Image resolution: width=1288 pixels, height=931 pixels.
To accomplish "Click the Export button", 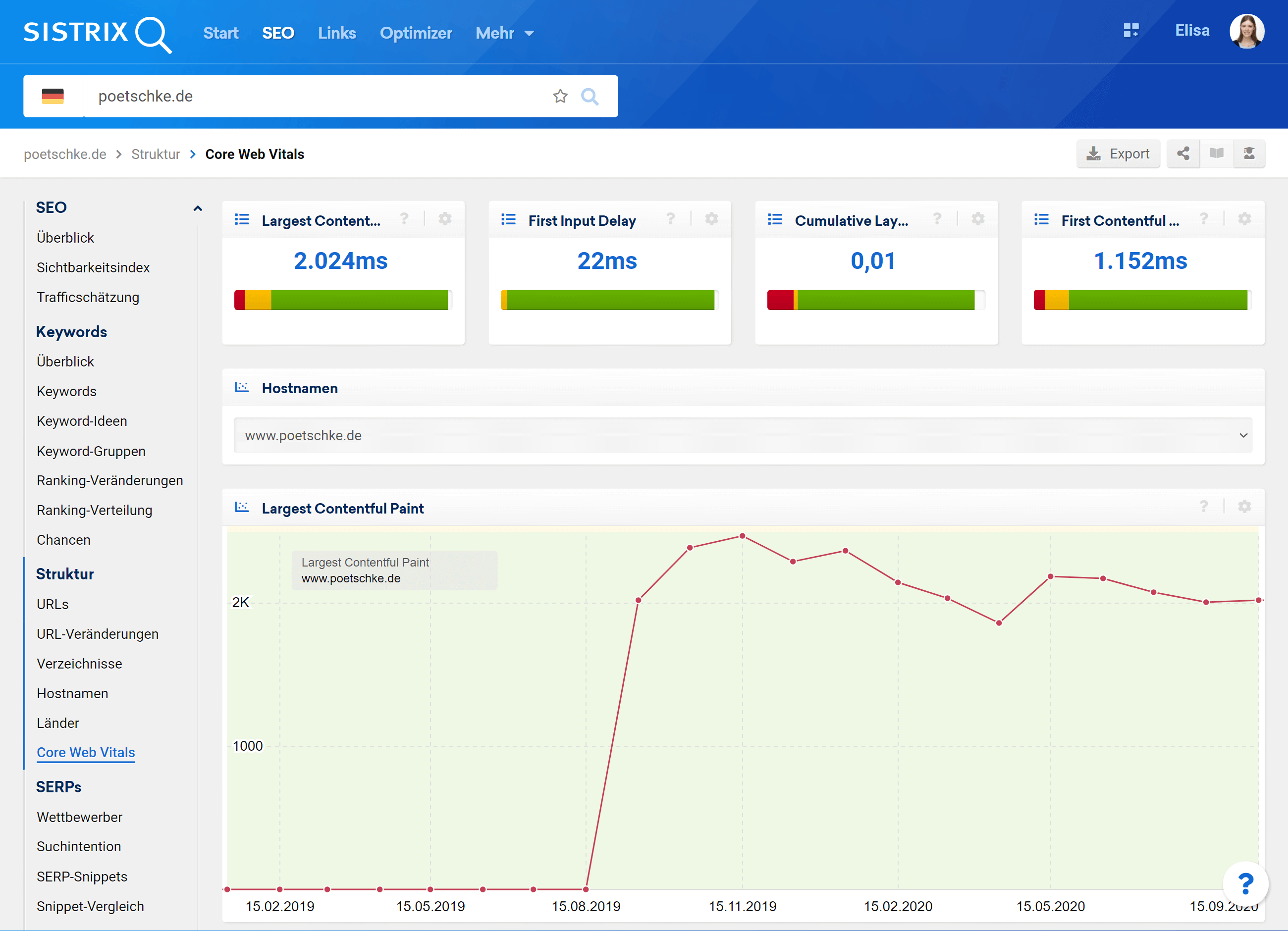I will (x=1117, y=154).
